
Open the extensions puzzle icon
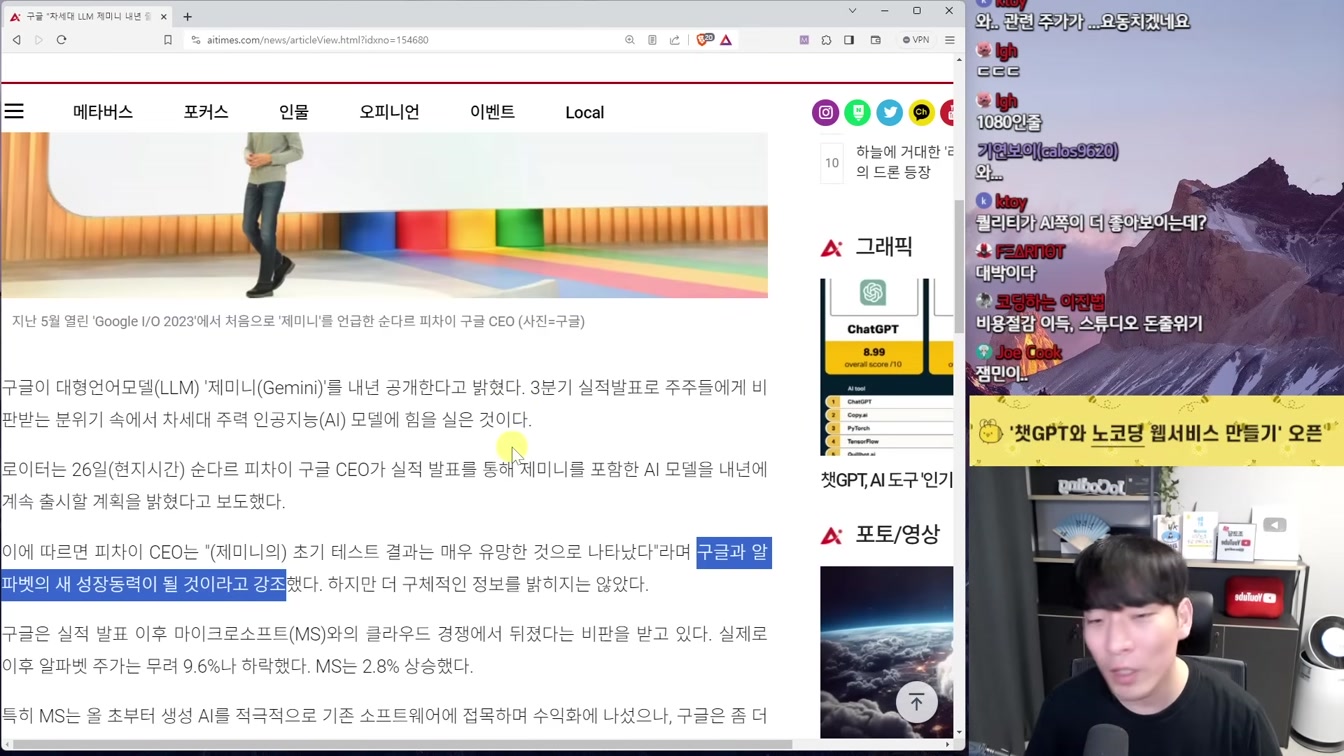pos(826,40)
